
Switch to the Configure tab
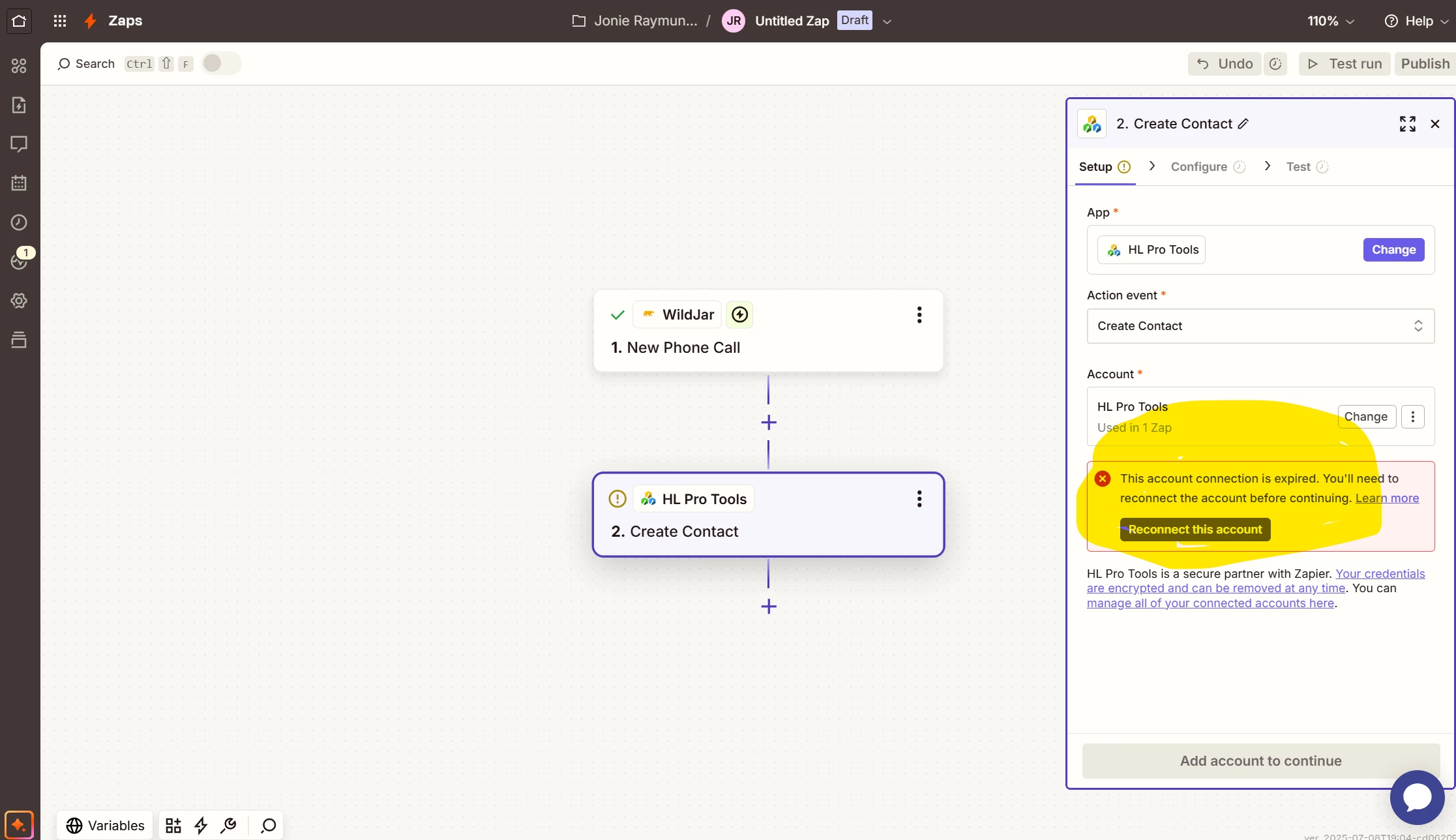point(1208,167)
